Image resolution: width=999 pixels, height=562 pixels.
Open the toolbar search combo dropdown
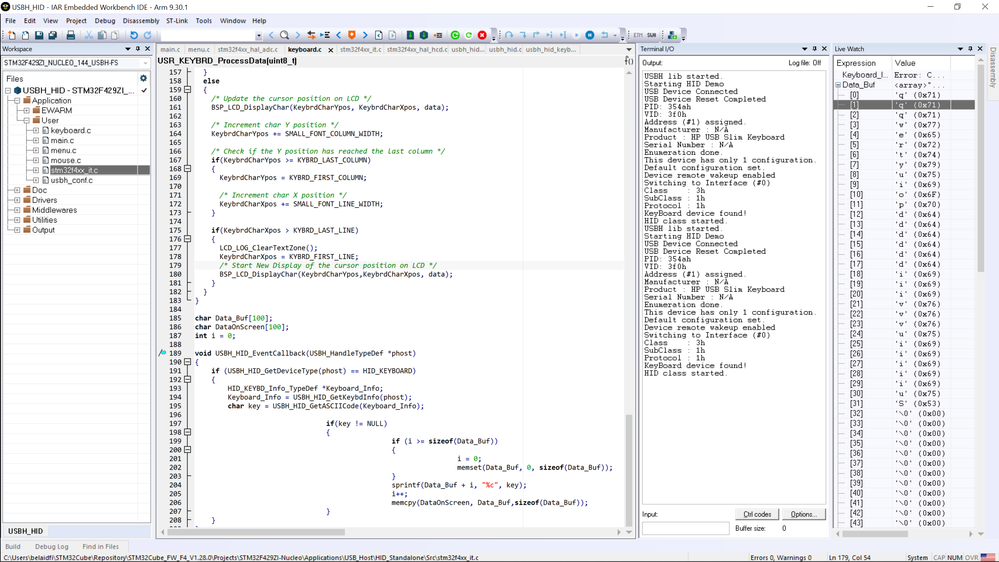pyautogui.click(x=258, y=36)
